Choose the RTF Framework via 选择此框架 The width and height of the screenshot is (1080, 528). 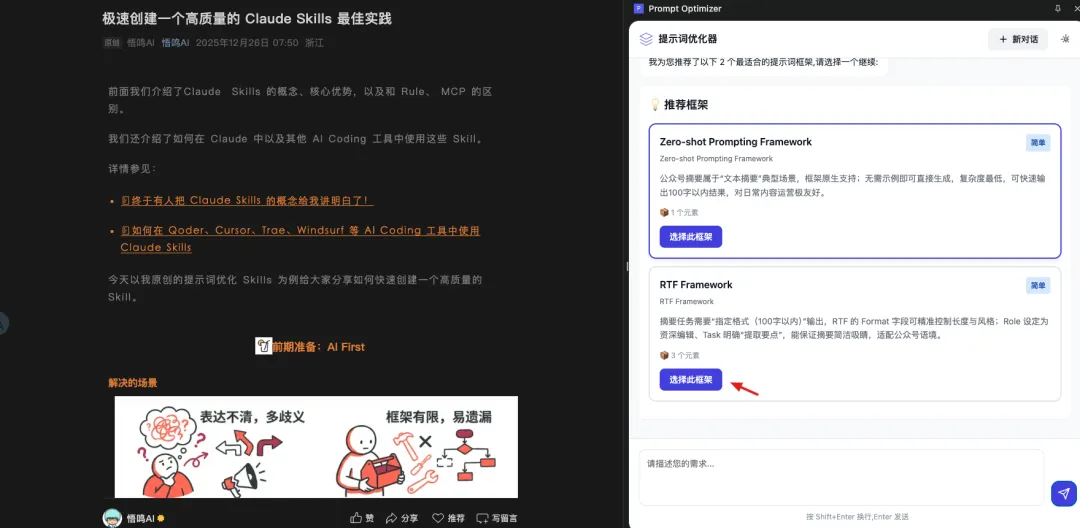point(690,380)
